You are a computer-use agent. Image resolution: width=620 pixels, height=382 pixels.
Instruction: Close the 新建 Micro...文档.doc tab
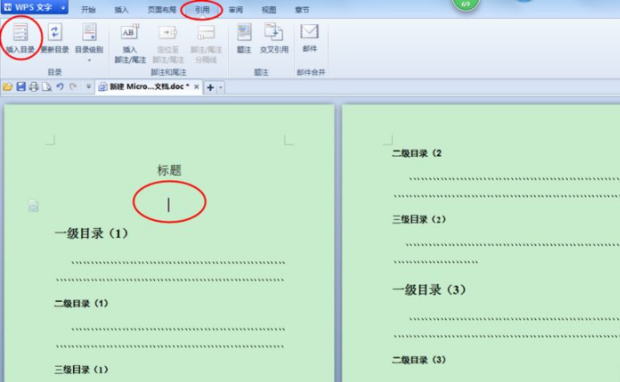[x=197, y=87]
